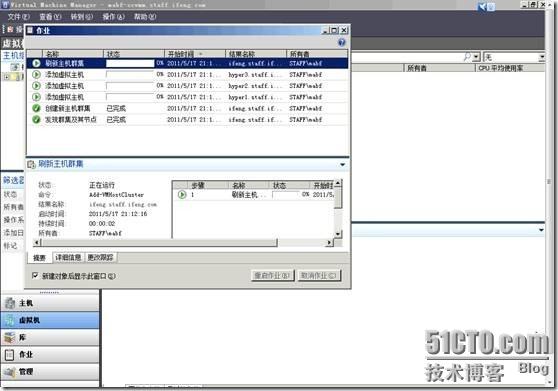This screenshot has height=391, width=558.
Task: Click 取消作业 button
Action: pos(319,275)
